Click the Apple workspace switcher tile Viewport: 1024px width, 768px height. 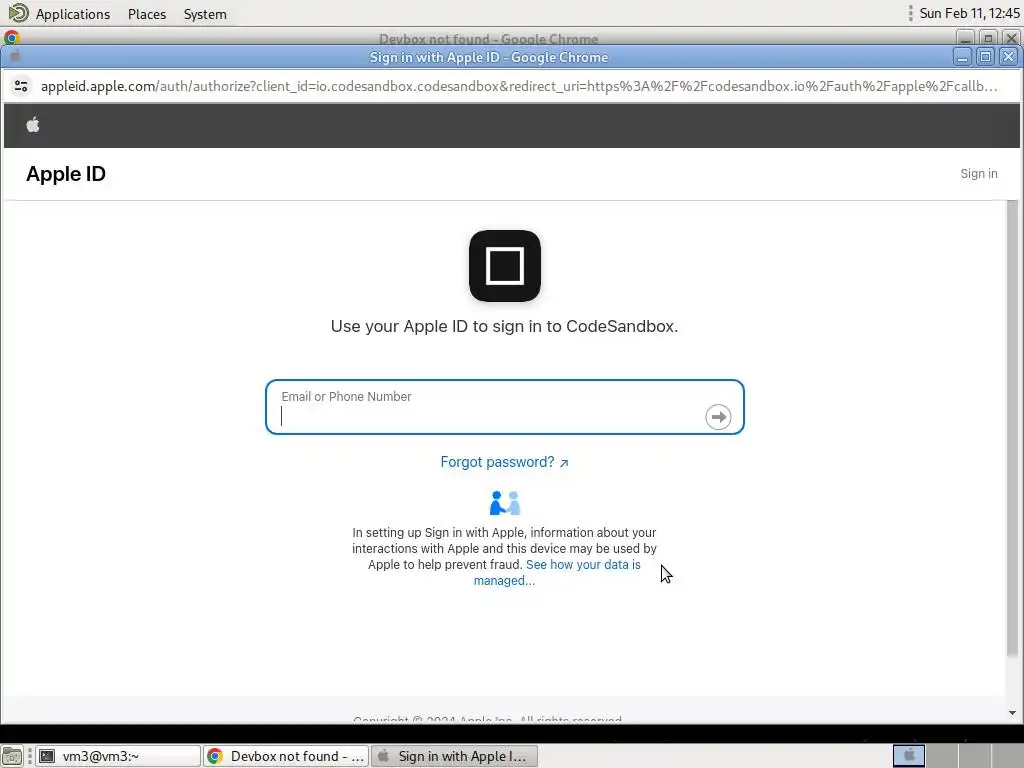click(908, 756)
